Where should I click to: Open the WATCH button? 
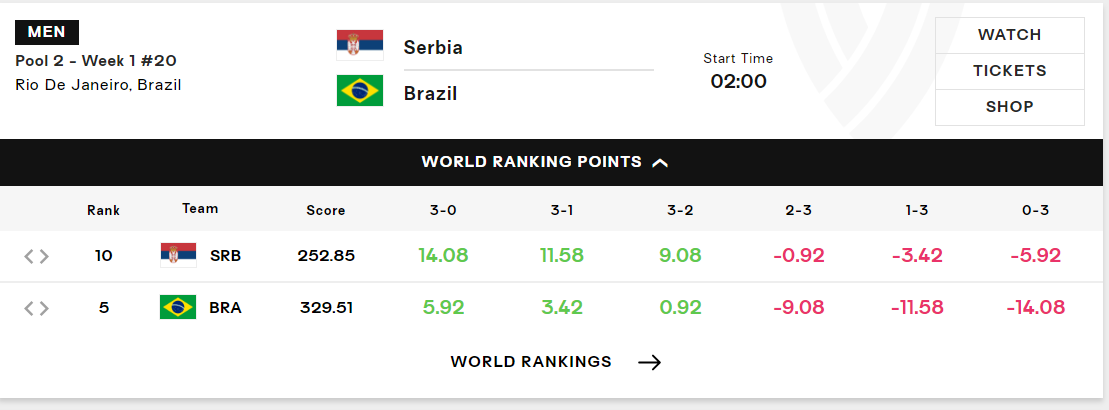coord(1009,35)
